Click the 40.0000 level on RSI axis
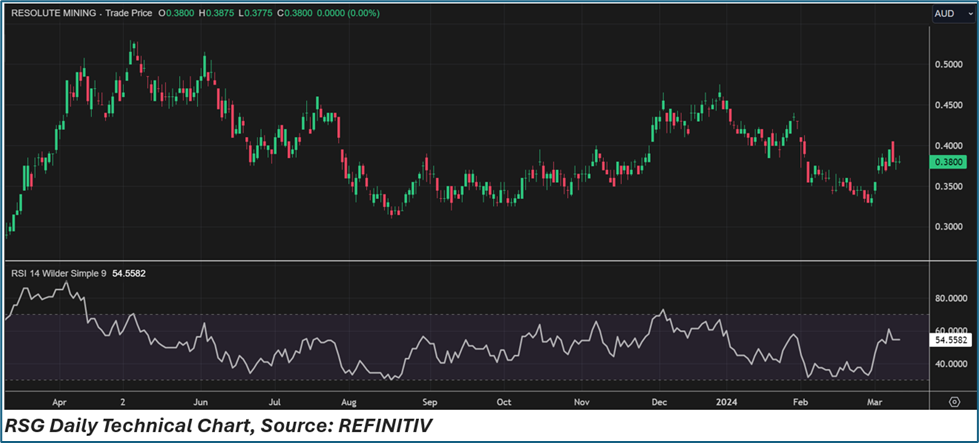Screen dimensions: 979x443 click(x=950, y=364)
